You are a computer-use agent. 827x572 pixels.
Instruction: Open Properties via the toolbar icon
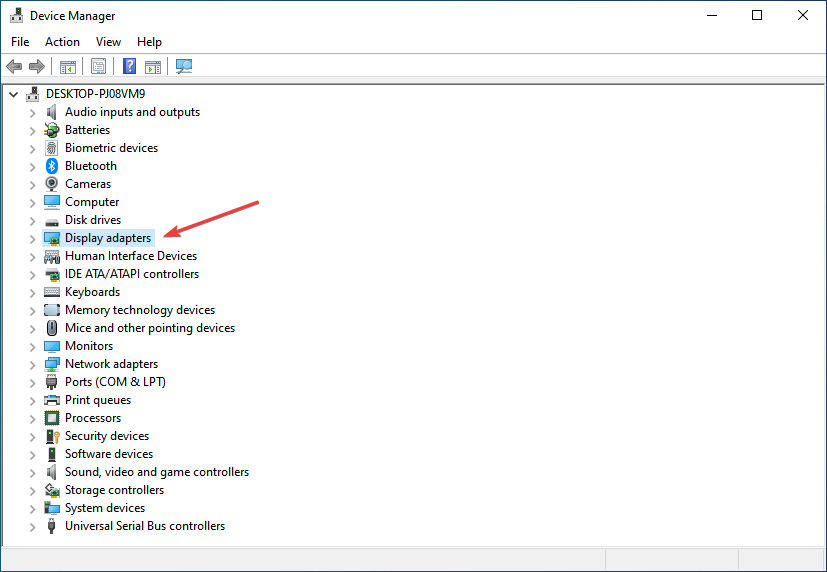tap(99, 66)
